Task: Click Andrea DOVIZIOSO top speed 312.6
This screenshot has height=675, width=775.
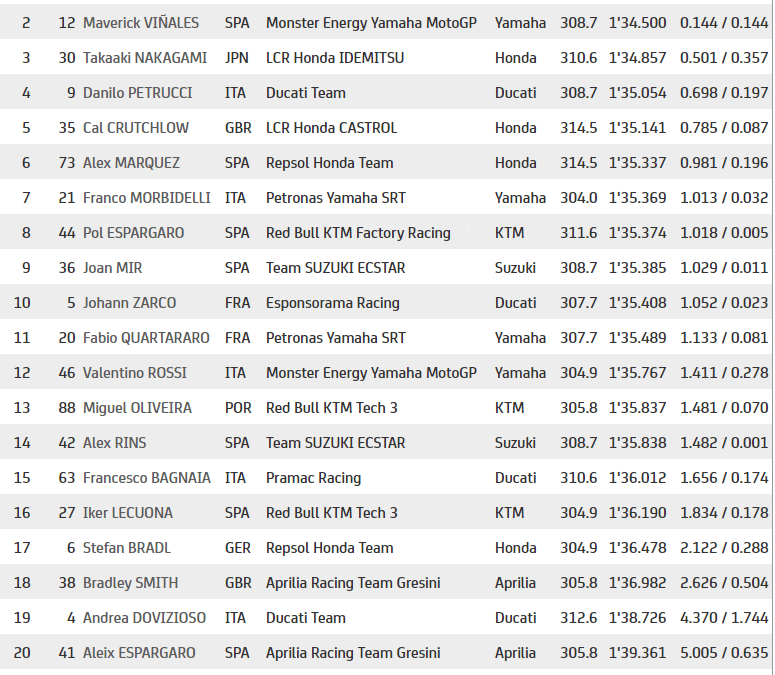Action: (578, 618)
